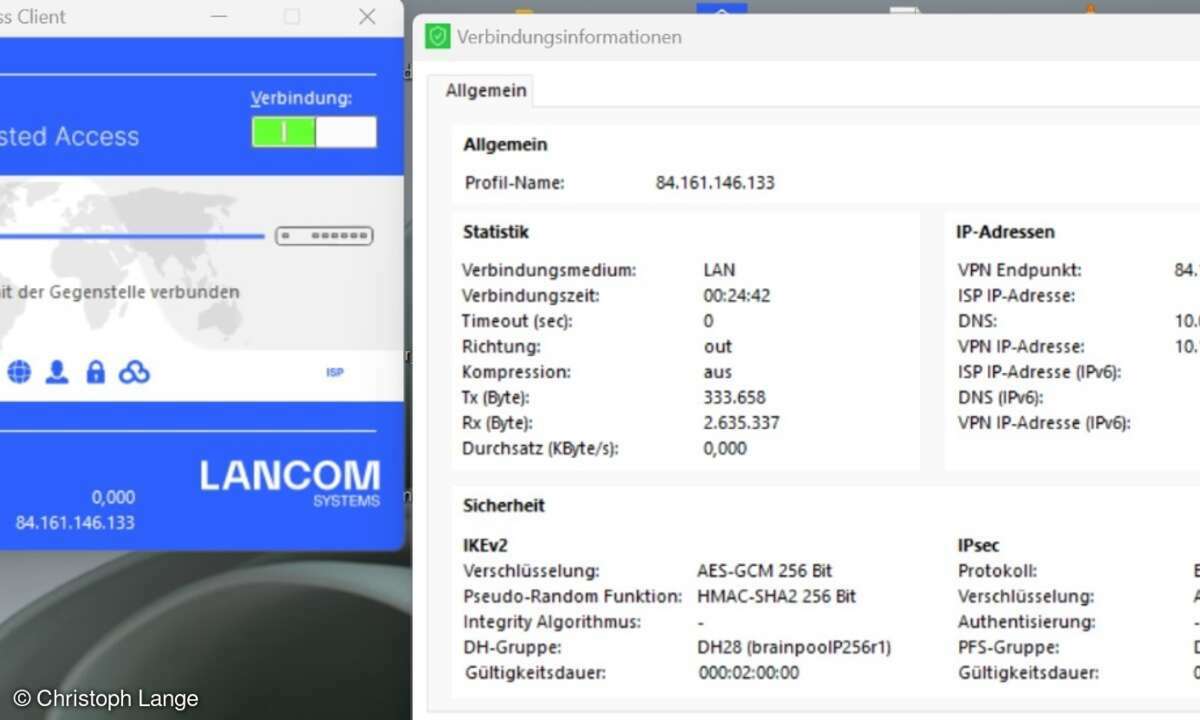
Task: Click the Verschlüsselung value AES-GCM 256 Bit
Action: (x=765, y=571)
